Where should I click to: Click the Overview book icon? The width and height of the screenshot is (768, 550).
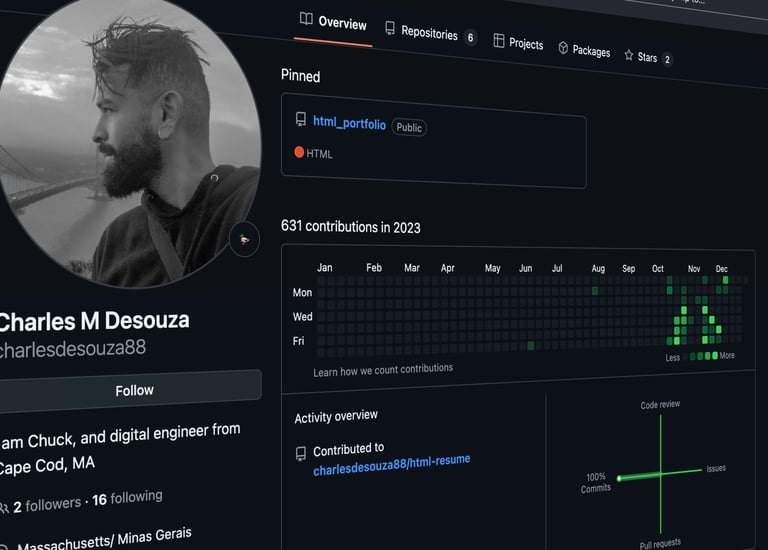pyautogui.click(x=306, y=19)
